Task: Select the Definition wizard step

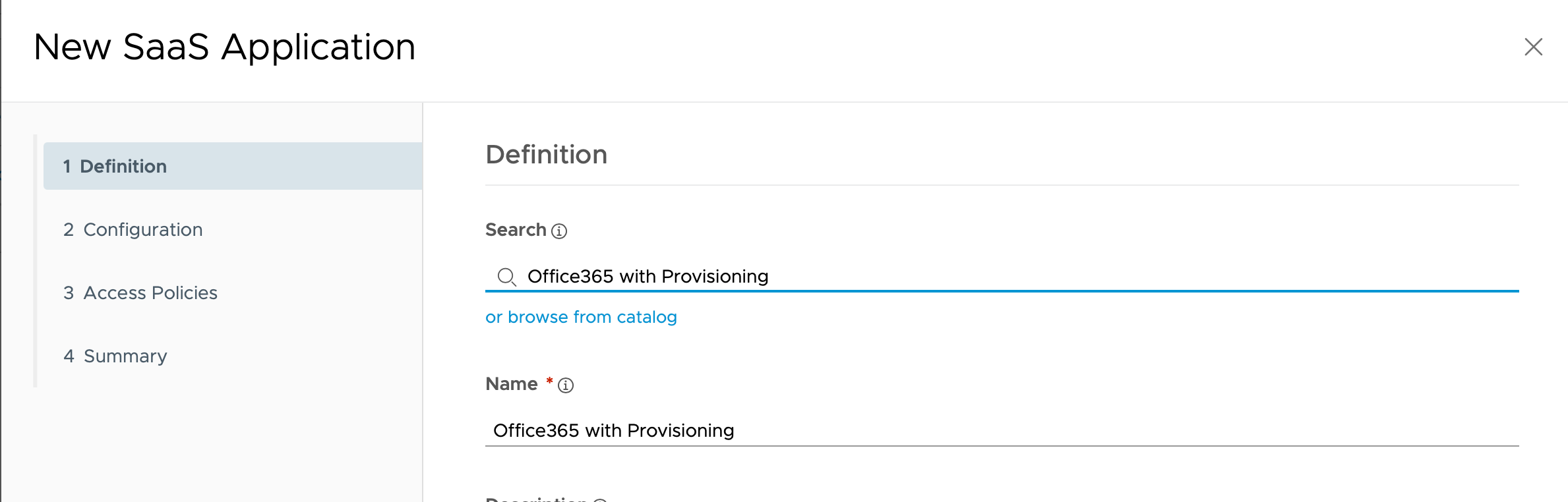Action: point(123,166)
